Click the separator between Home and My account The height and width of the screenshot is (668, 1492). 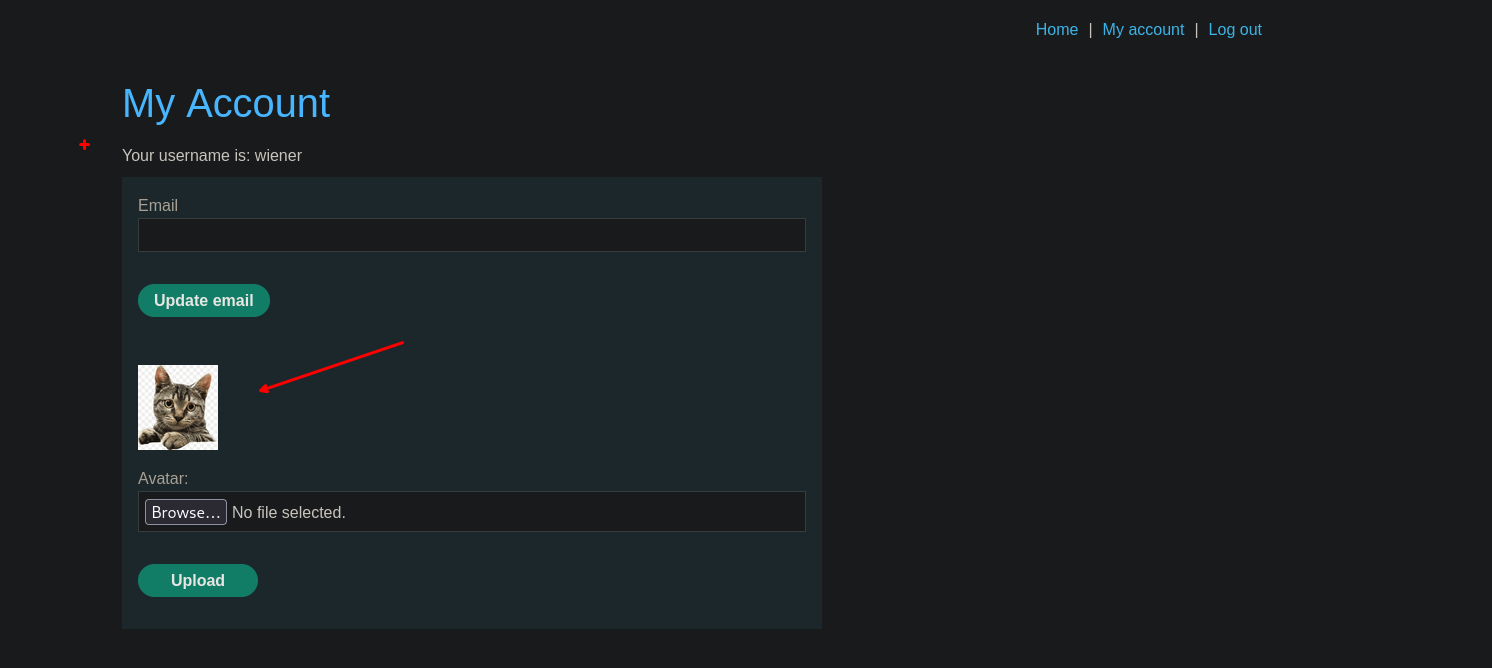tap(1090, 30)
